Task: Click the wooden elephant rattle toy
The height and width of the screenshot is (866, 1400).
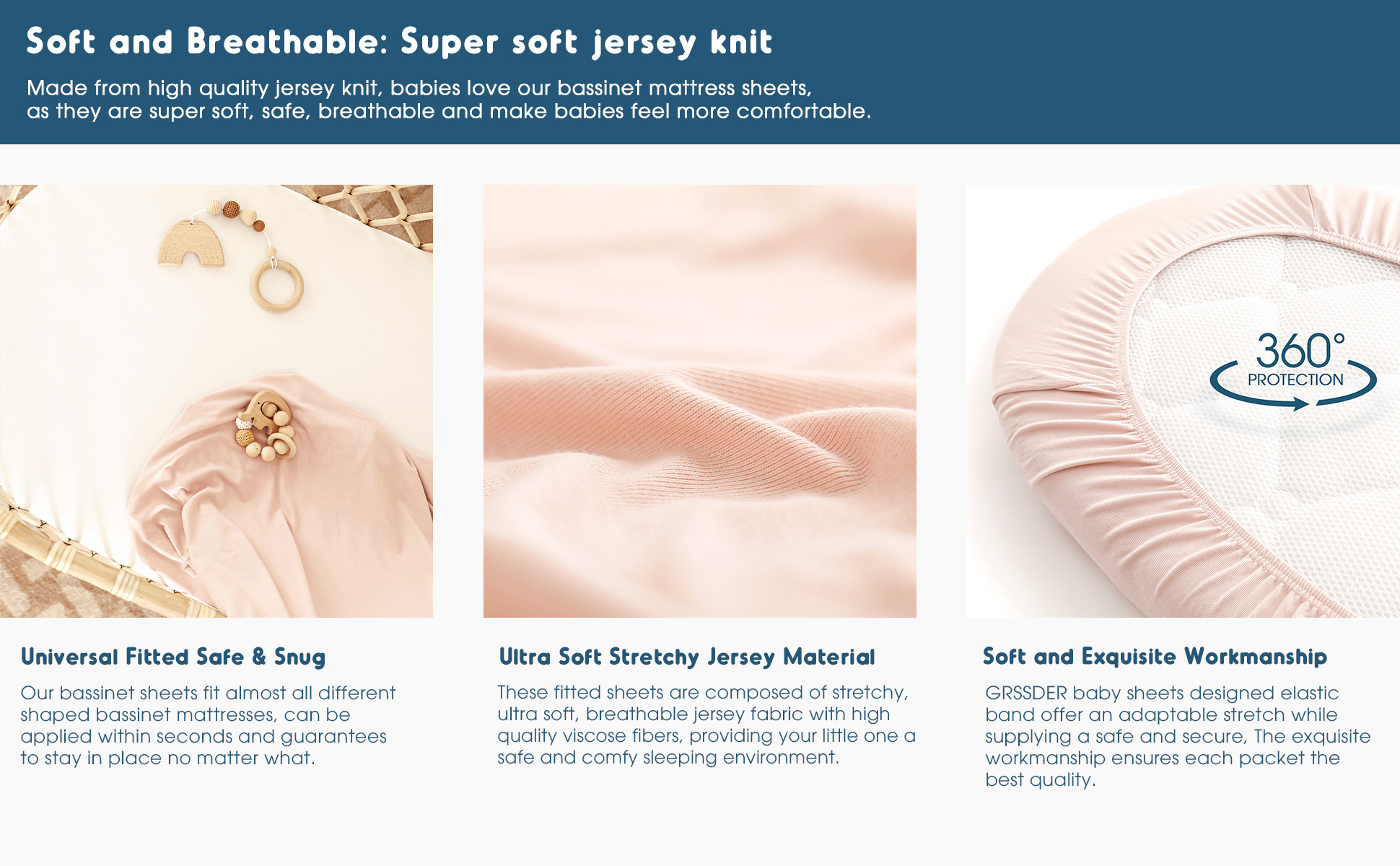Action: (266, 426)
